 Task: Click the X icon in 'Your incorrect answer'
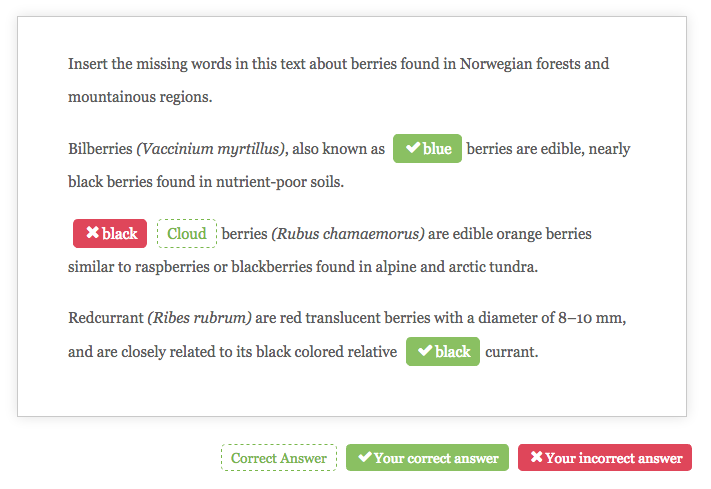click(537, 457)
